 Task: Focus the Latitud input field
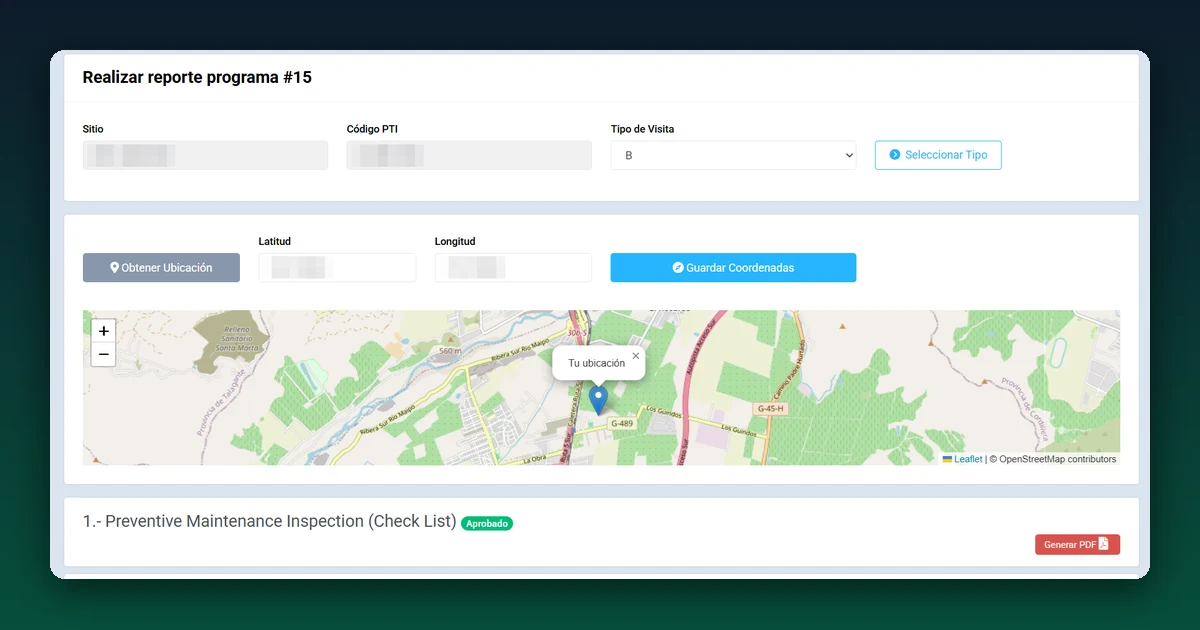pyautogui.click(x=337, y=268)
